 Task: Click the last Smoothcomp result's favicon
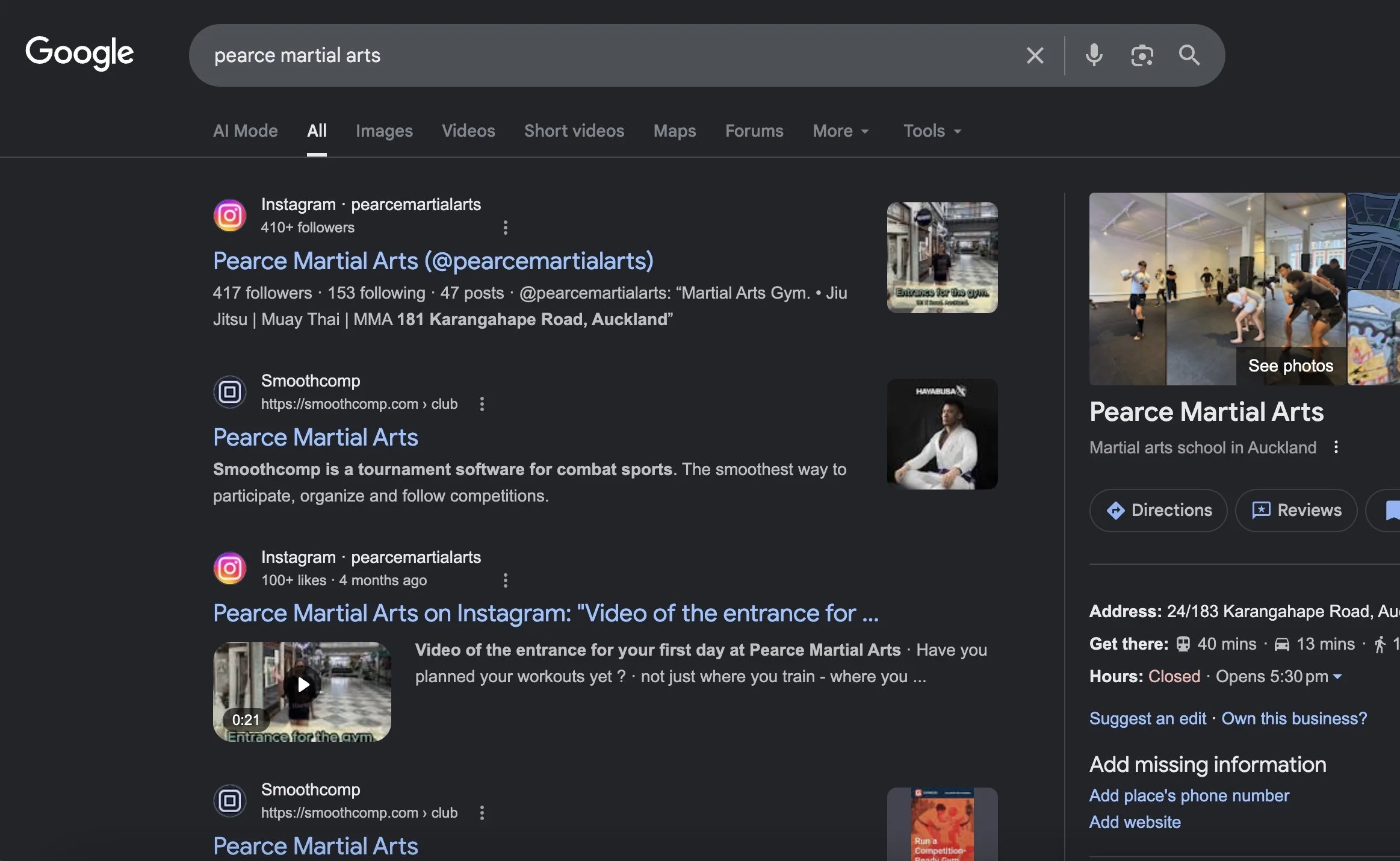coord(230,801)
